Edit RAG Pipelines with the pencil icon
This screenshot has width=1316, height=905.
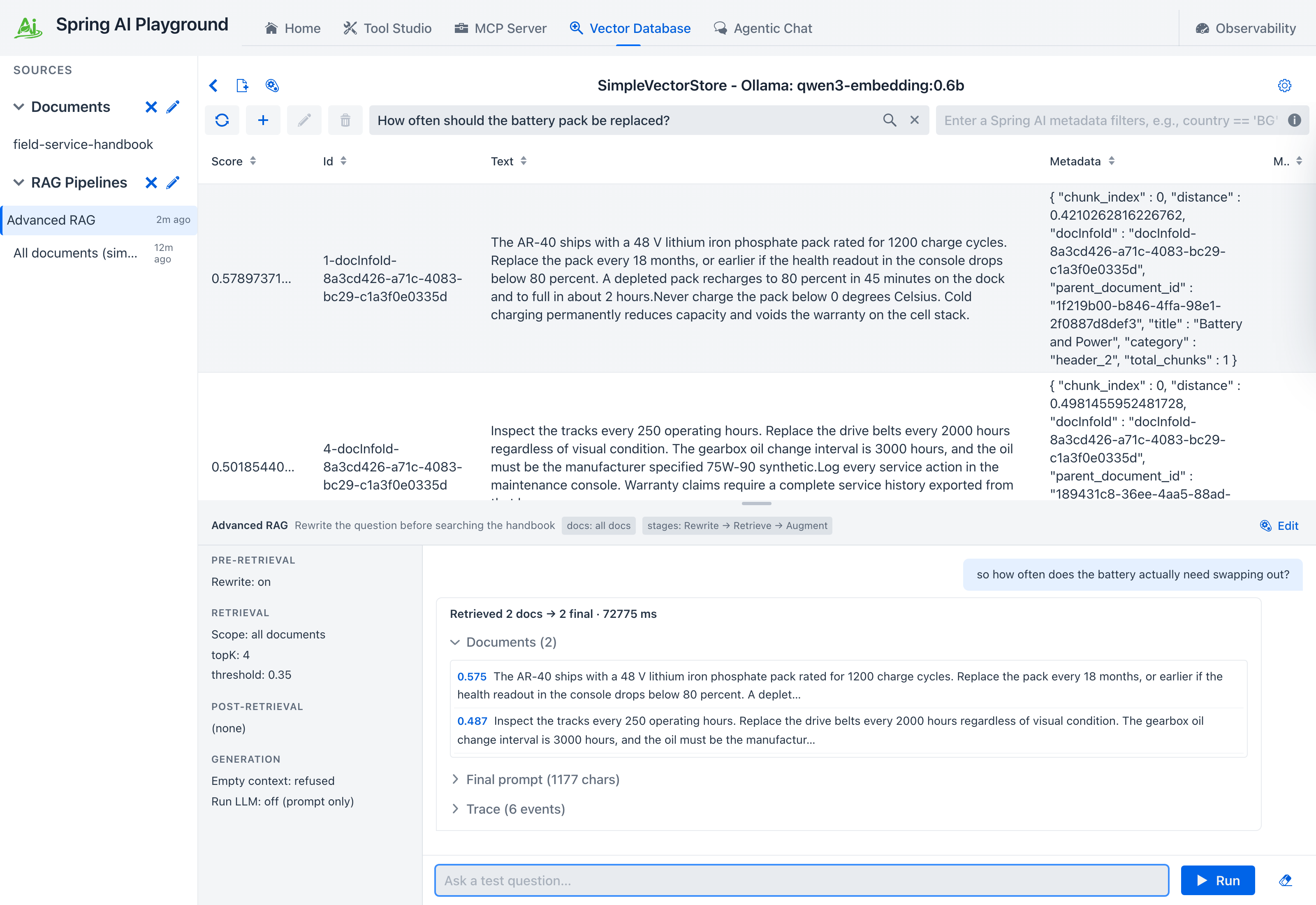(173, 183)
